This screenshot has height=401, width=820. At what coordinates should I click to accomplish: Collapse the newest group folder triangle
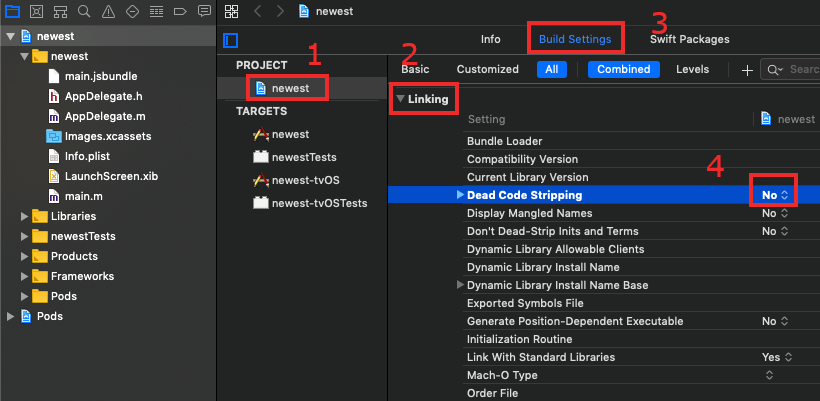coord(24,56)
